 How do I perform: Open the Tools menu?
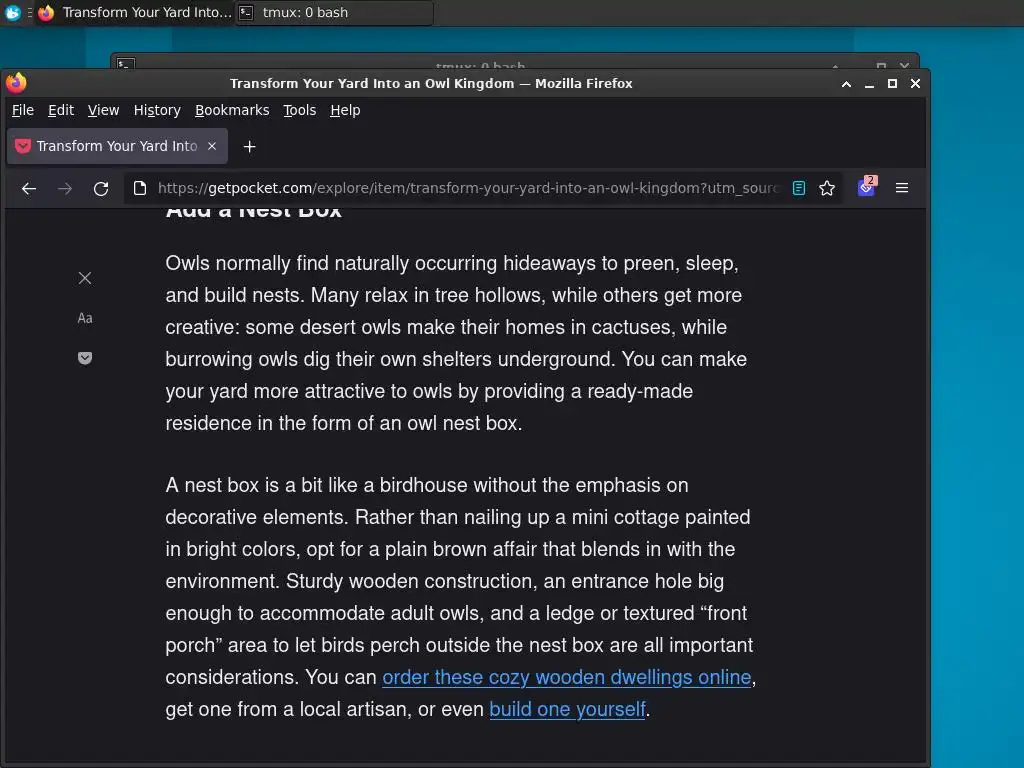click(x=299, y=110)
